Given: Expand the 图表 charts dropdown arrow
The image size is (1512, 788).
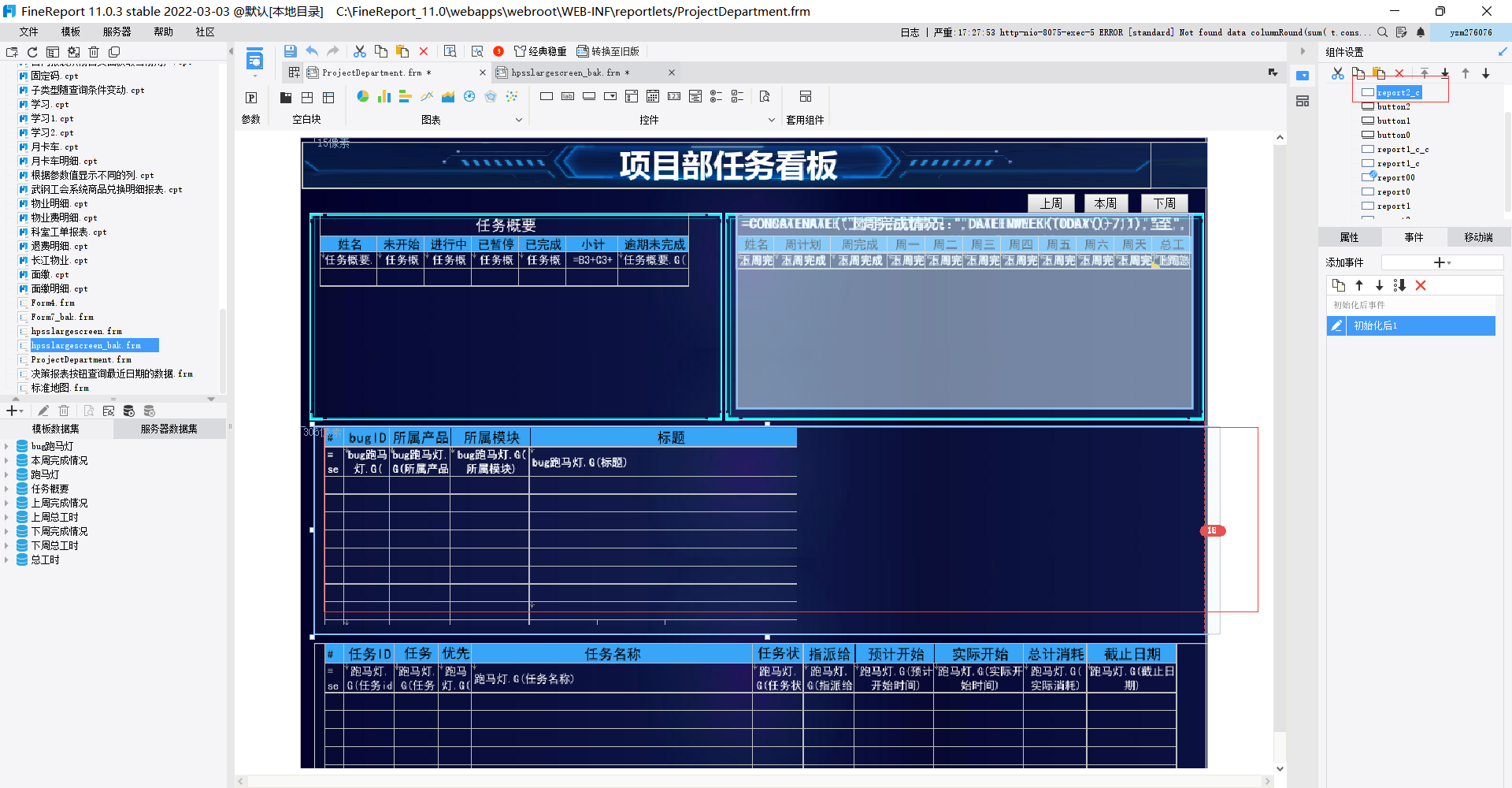Looking at the screenshot, I should [x=519, y=120].
